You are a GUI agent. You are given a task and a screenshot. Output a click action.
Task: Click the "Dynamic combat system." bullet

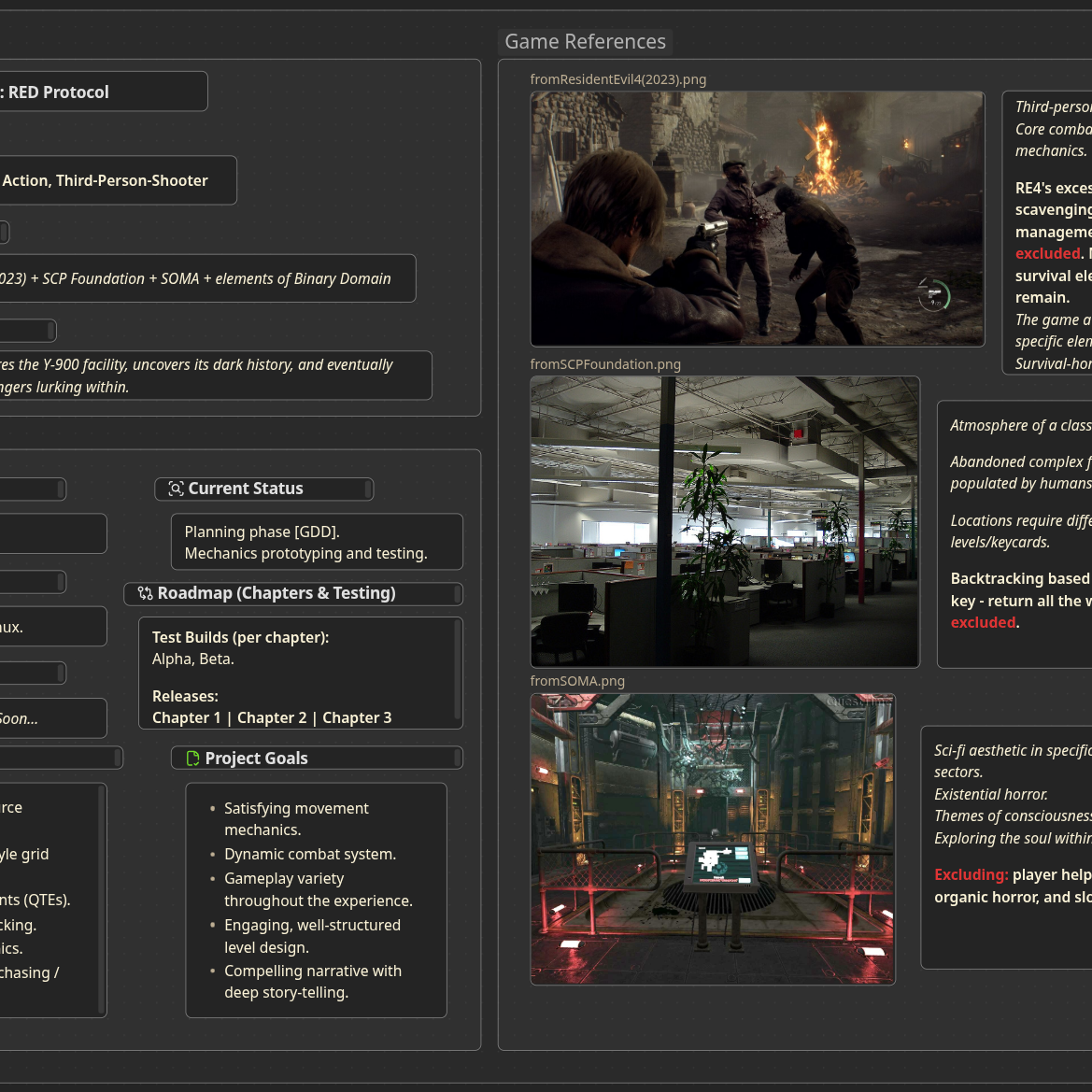(x=310, y=855)
